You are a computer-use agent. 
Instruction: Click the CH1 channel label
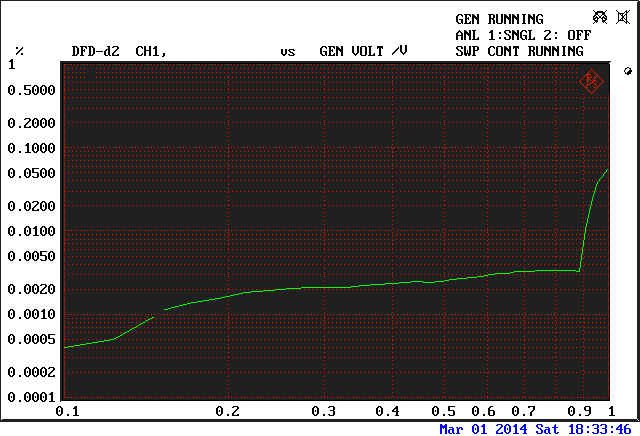point(151,51)
